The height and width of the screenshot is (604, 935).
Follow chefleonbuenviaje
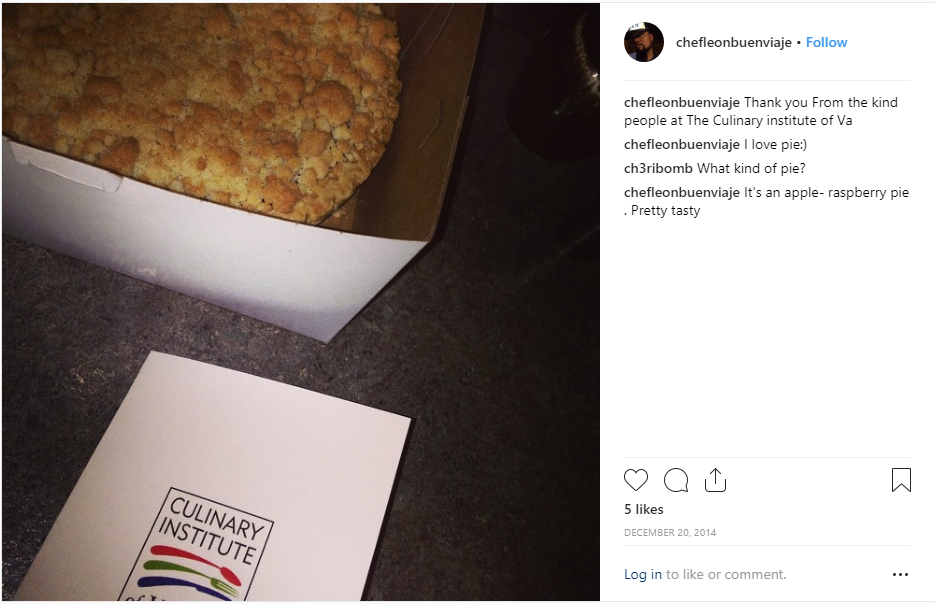(826, 42)
